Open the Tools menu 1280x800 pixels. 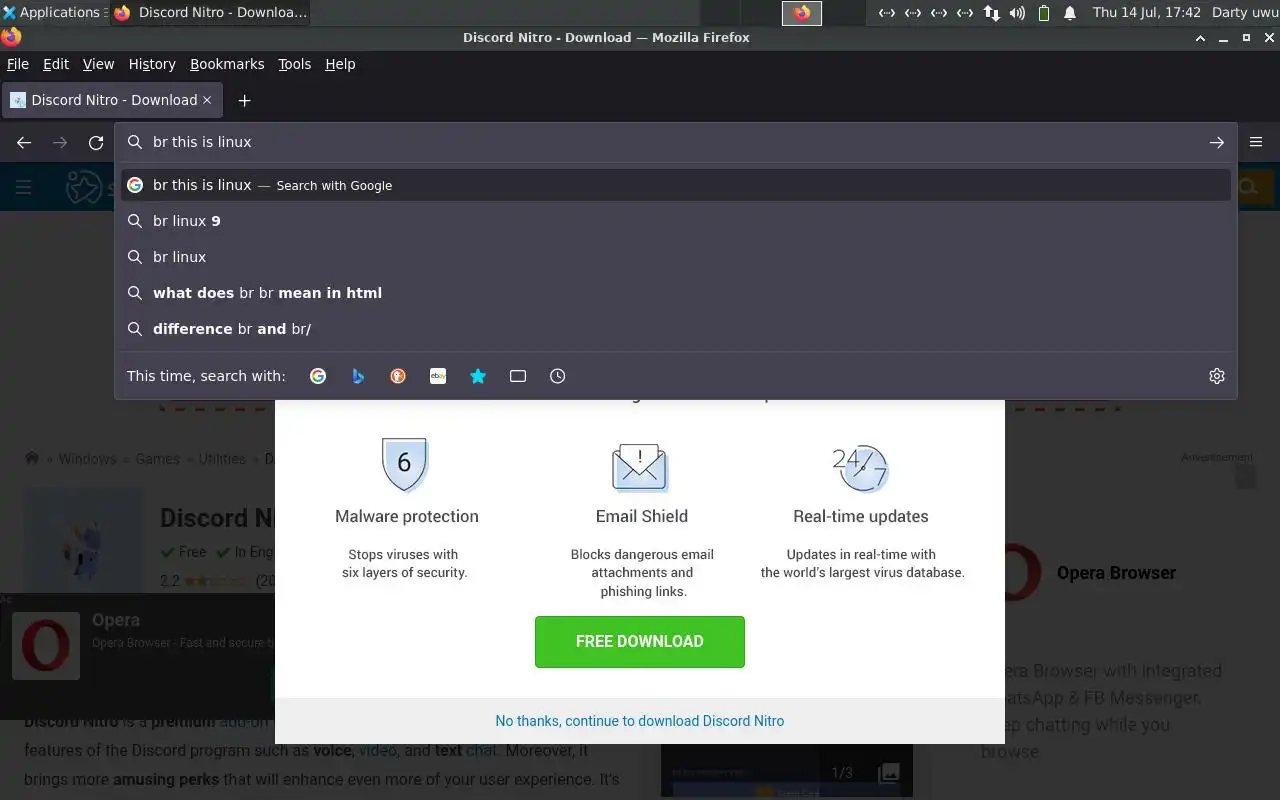click(294, 64)
